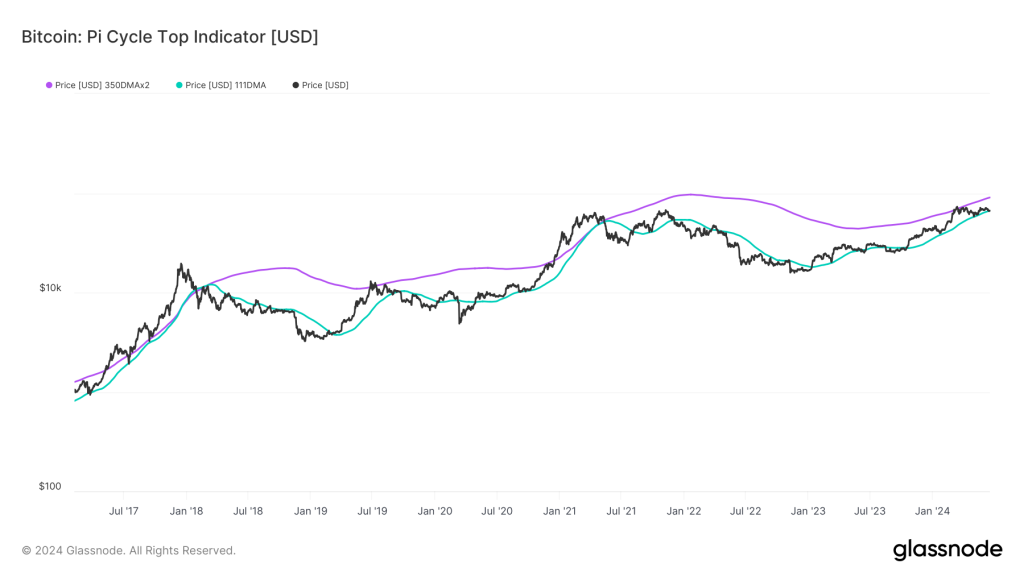Click the black Price legend dot
Screen dimensions: 1024x576
pos(296,85)
